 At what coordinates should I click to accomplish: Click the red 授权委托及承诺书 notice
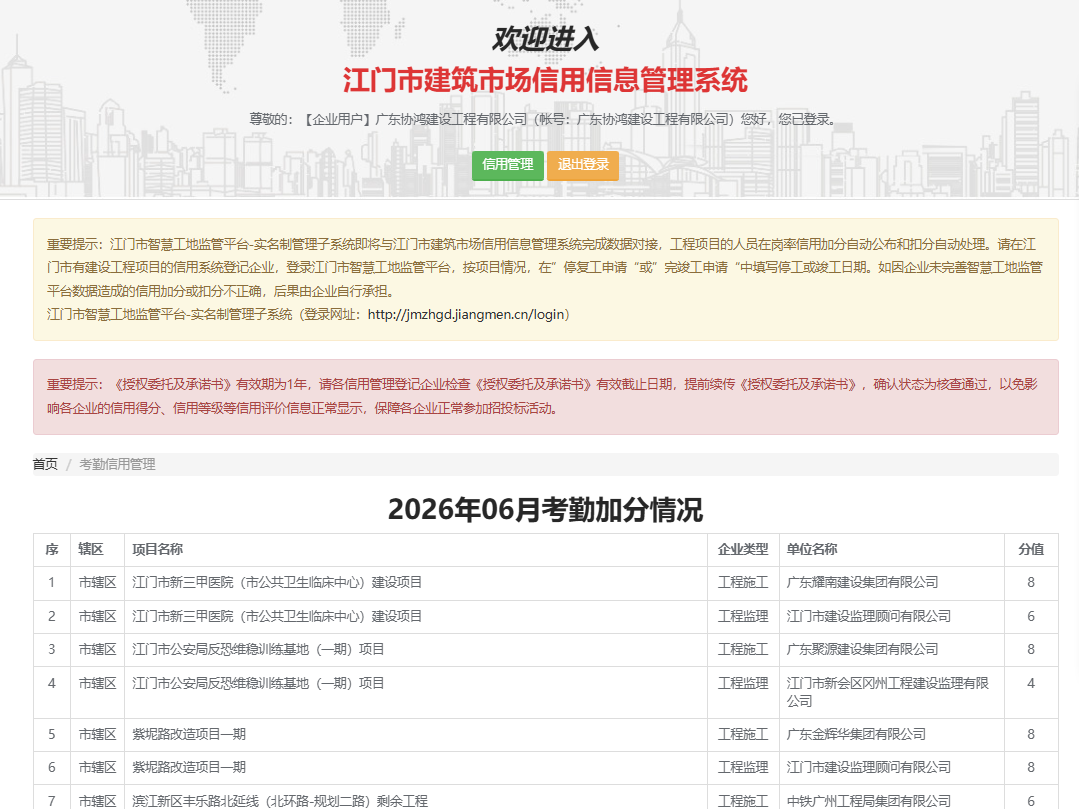coord(546,397)
